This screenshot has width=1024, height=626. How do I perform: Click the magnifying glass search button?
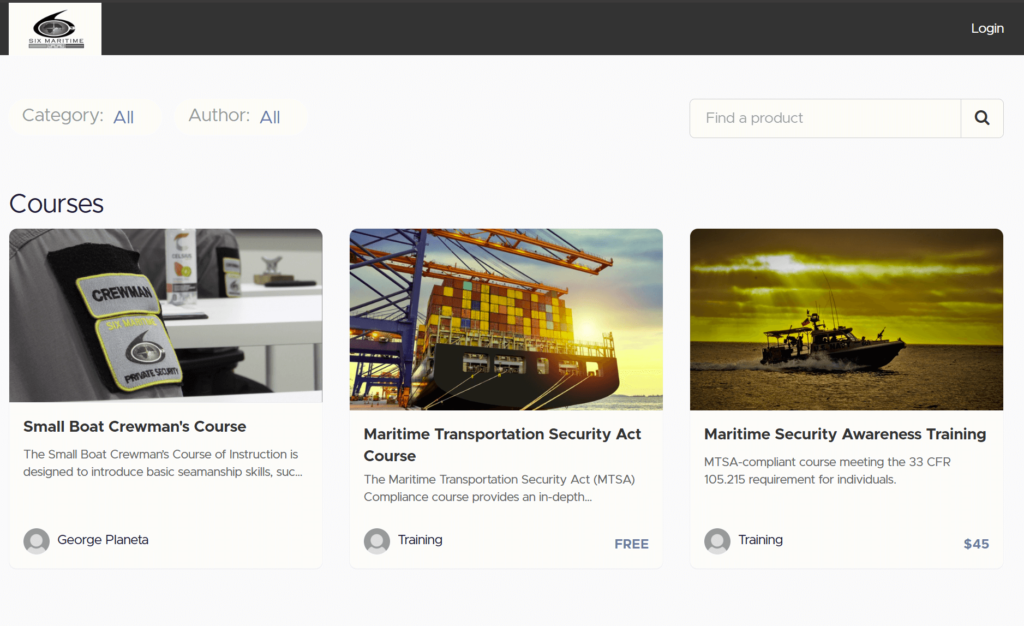982,118
